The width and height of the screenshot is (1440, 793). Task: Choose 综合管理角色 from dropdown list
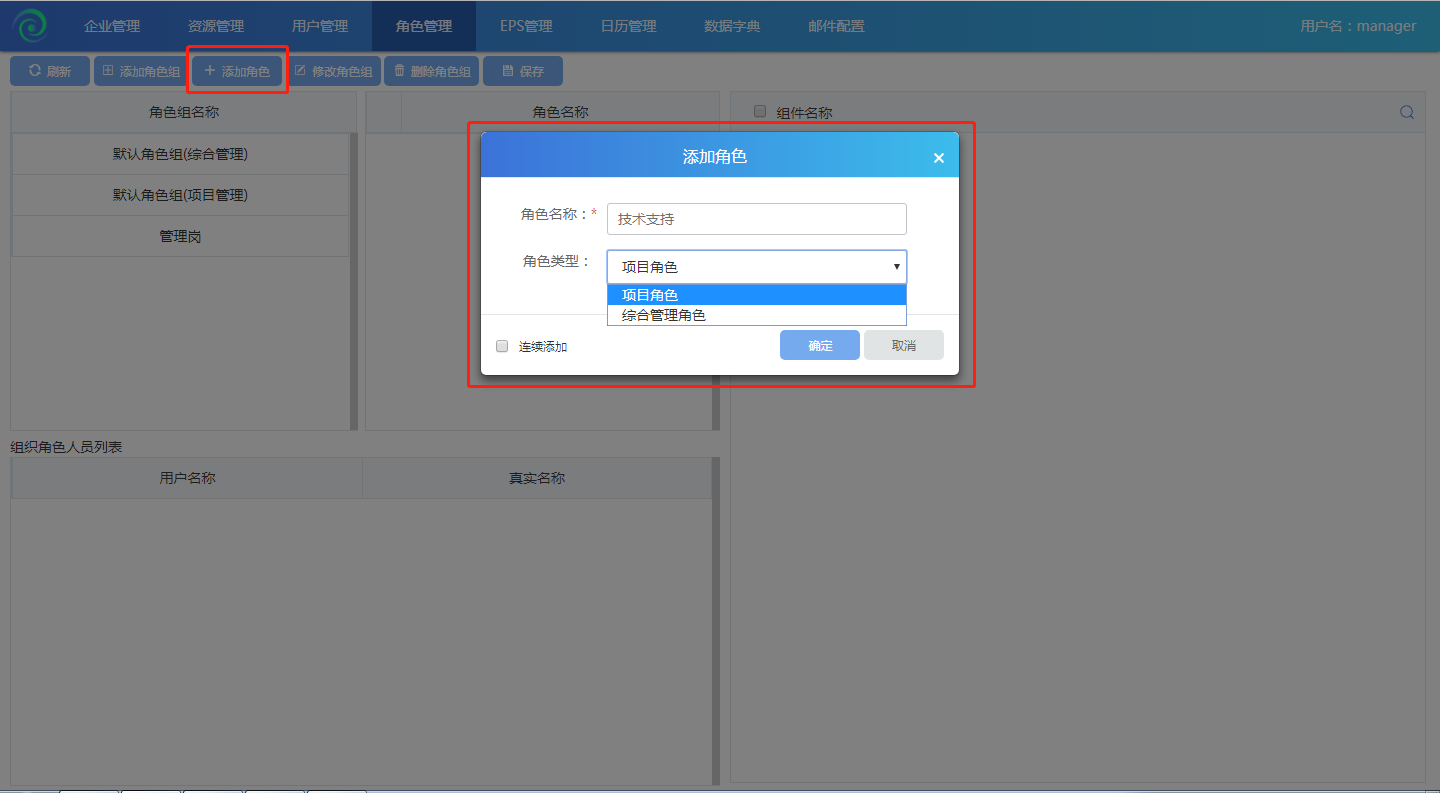(756, 315)
